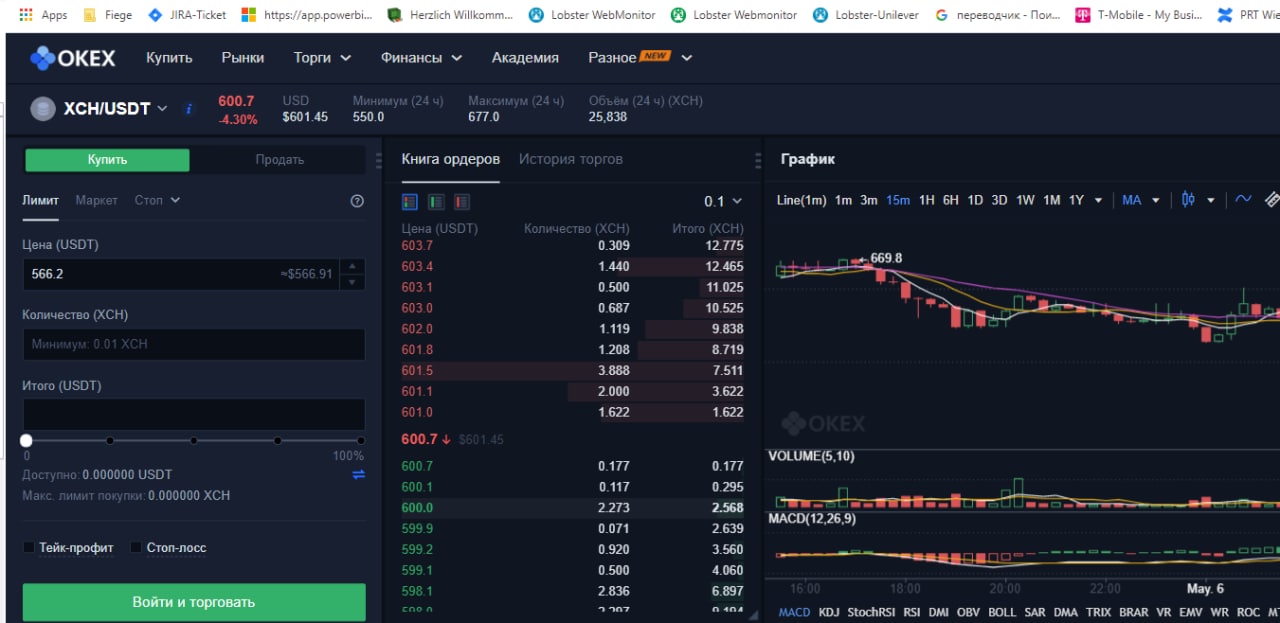Select the BOLL indicator
Image resolution: width=1280 pixels, height=623 pixels.
[1002, 612]
